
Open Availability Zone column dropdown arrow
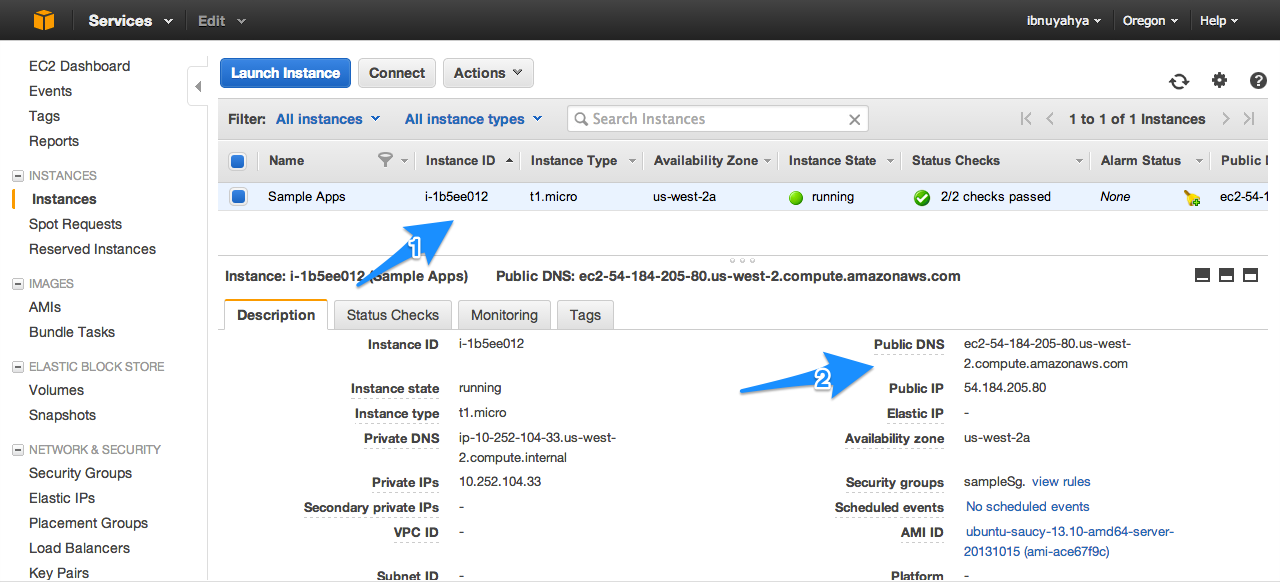[768, 161]
